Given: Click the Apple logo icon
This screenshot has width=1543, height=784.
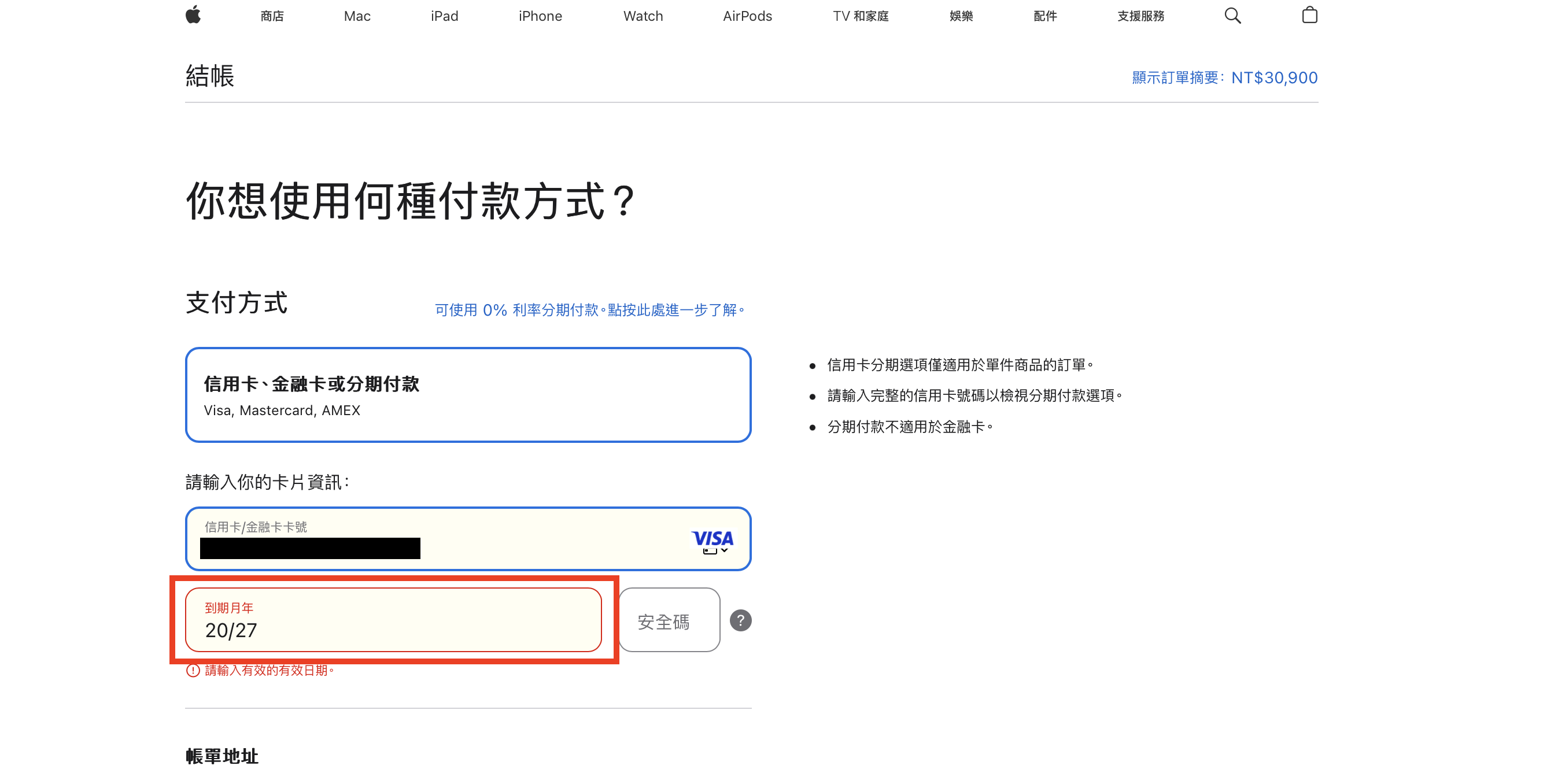Looking at the screenshot, I should point(193,15).
